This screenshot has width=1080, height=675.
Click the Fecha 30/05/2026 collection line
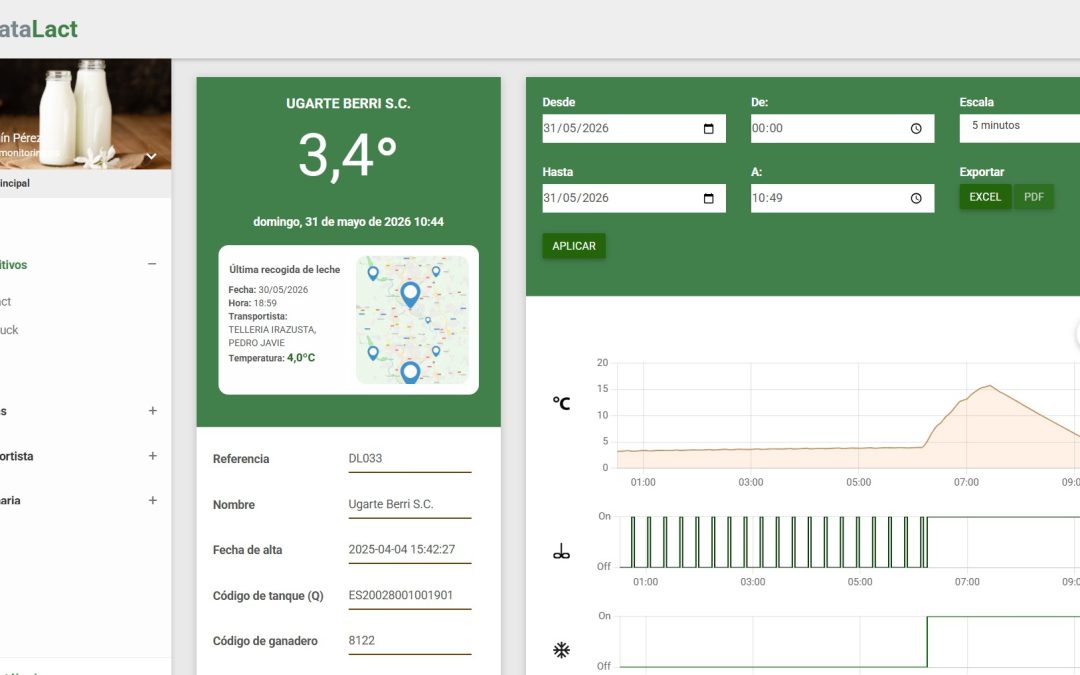coord(269,290)
